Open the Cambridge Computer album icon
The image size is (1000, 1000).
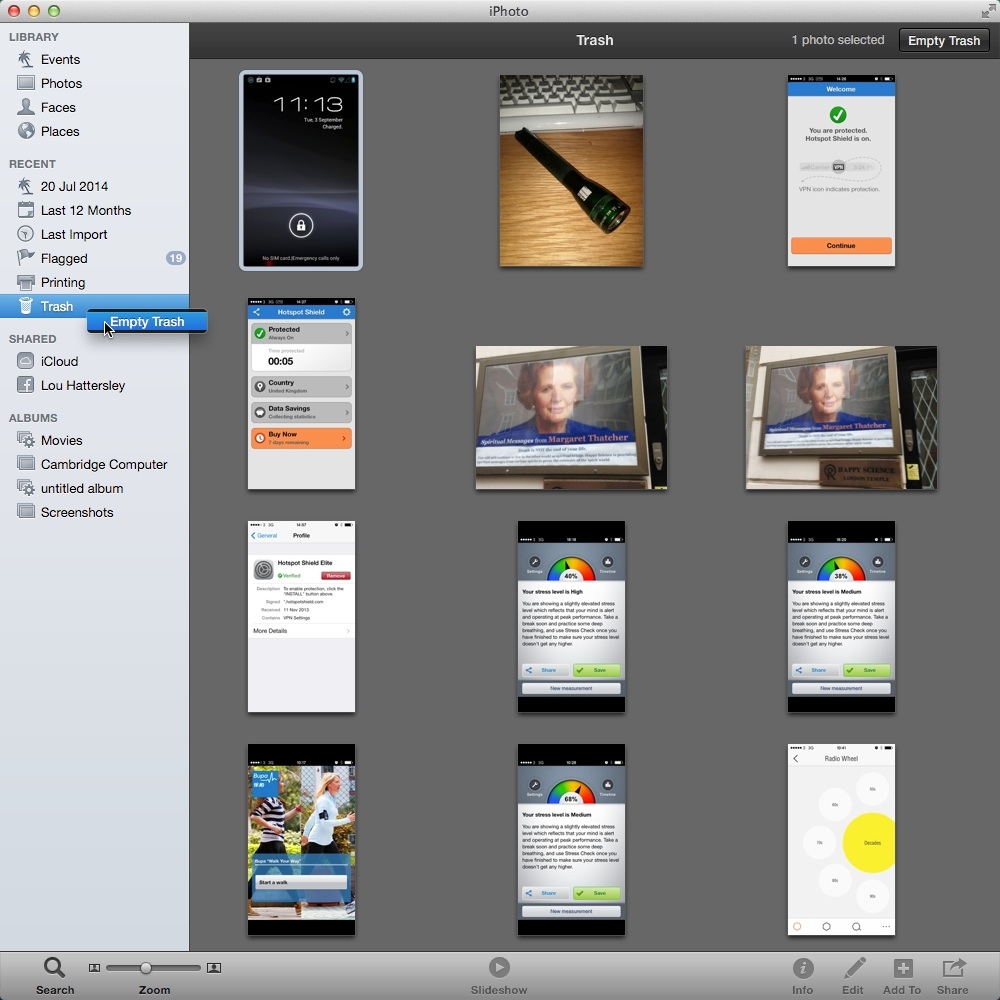(26, 464)
